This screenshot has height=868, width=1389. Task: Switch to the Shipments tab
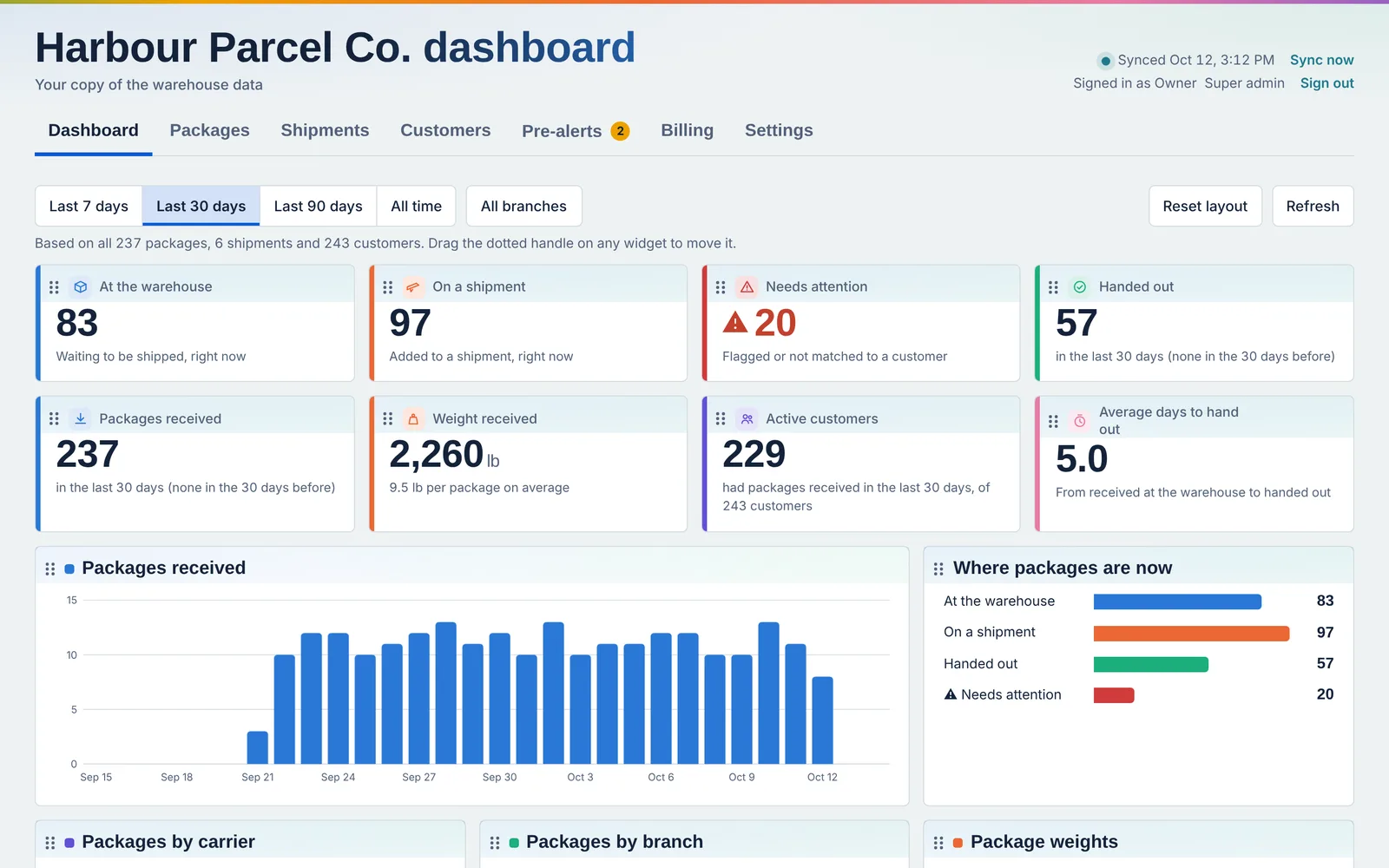coord(325,130)
